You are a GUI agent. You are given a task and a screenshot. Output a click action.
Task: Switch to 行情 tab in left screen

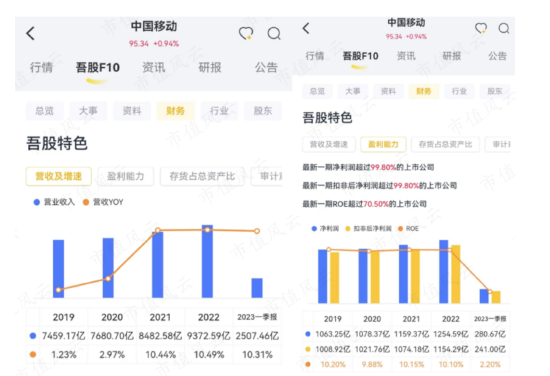point(41,67)
